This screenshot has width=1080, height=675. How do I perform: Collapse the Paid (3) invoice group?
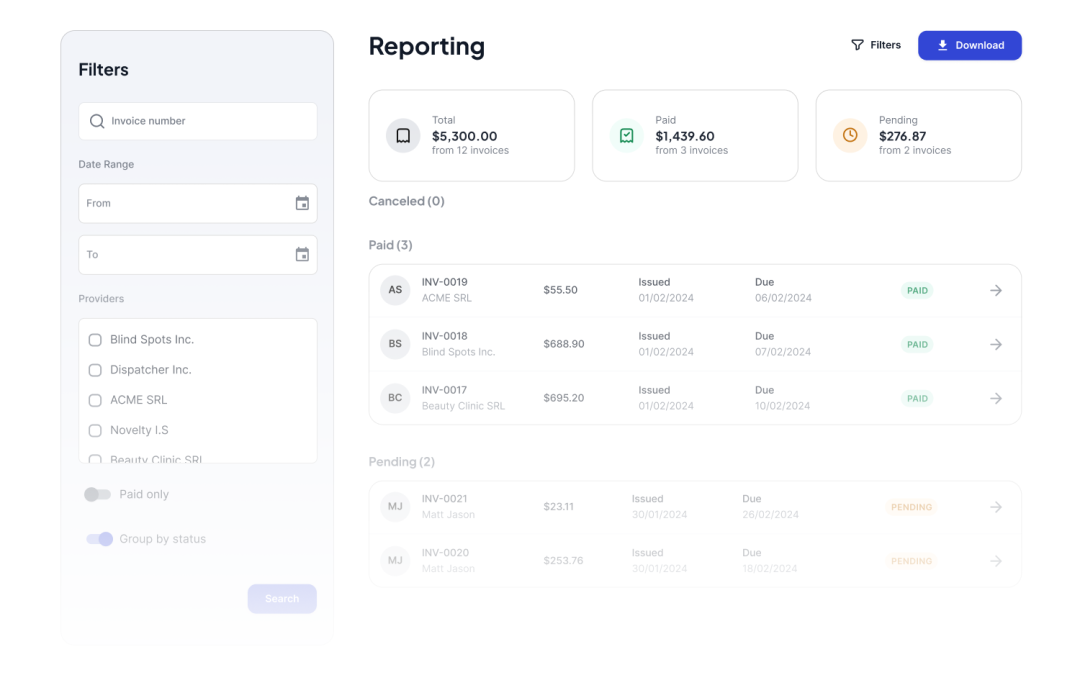point(390,245)
